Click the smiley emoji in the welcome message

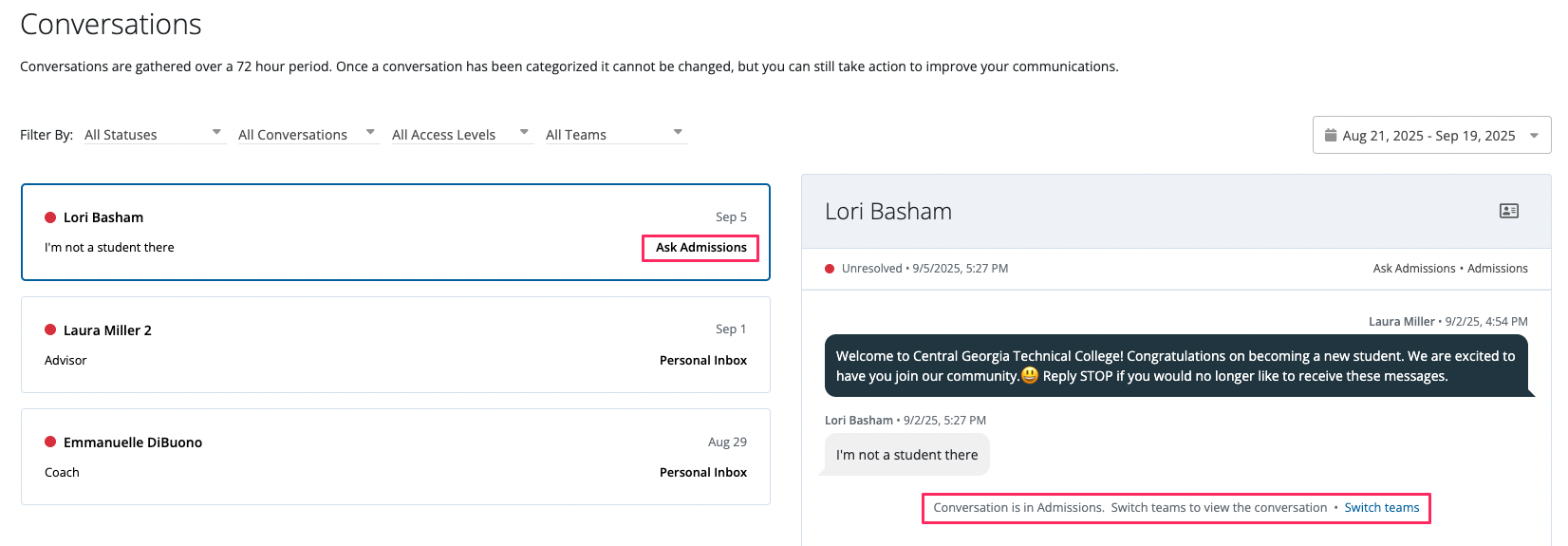pyautogui.click(x=1030, y=376)
